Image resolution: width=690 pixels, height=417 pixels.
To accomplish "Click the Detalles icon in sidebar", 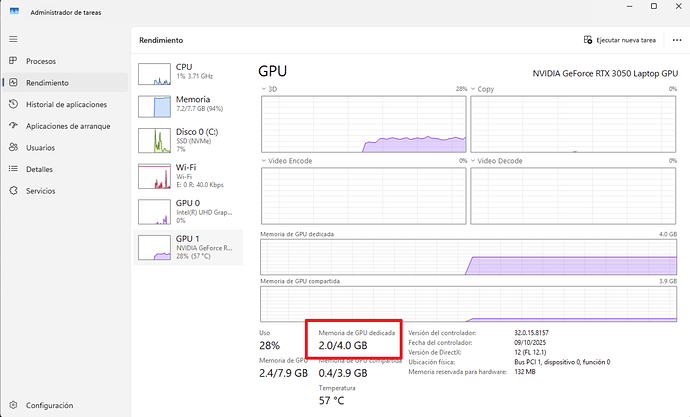I will [14, 169].
